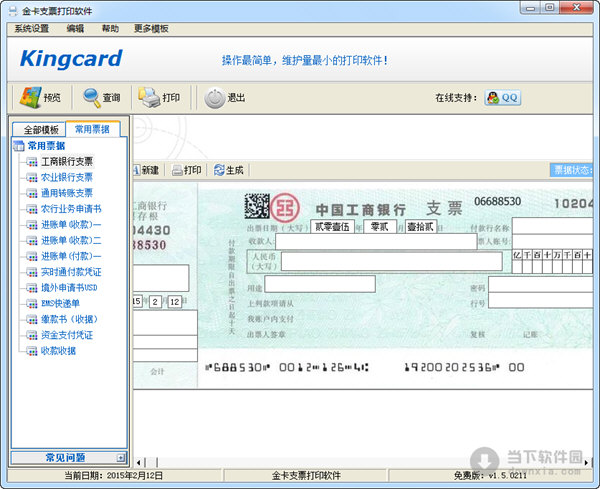Screen dimensions: 600x489
Task: Click 新建 in the cheque toolbar
Action: pos(146,170)
